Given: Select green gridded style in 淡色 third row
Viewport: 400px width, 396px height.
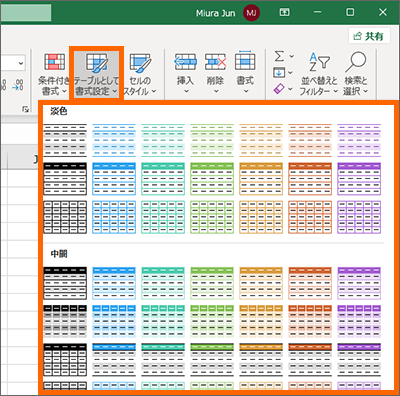Looking at the screenshot, I should (212, 217).
